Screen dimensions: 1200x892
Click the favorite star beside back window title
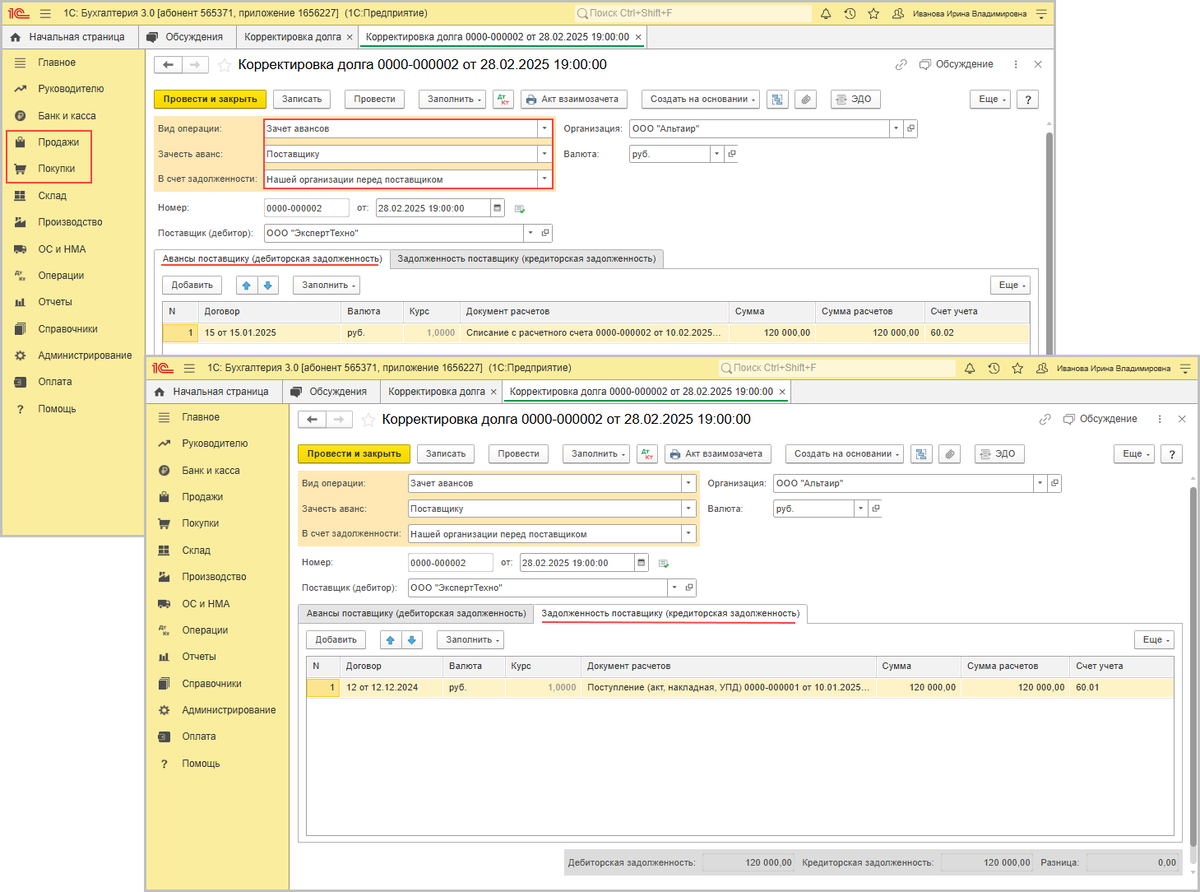tap(223, 65)
